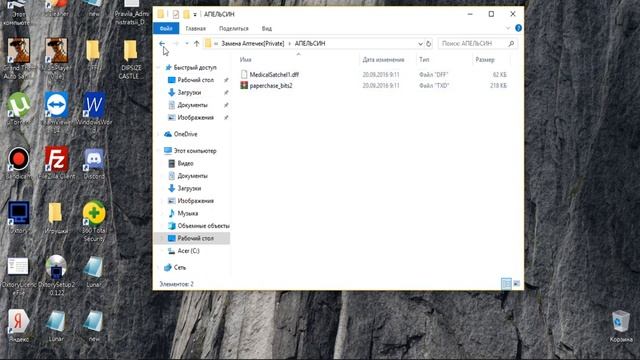Open Загрузки under Быстрый доступ

click(189, 93)
